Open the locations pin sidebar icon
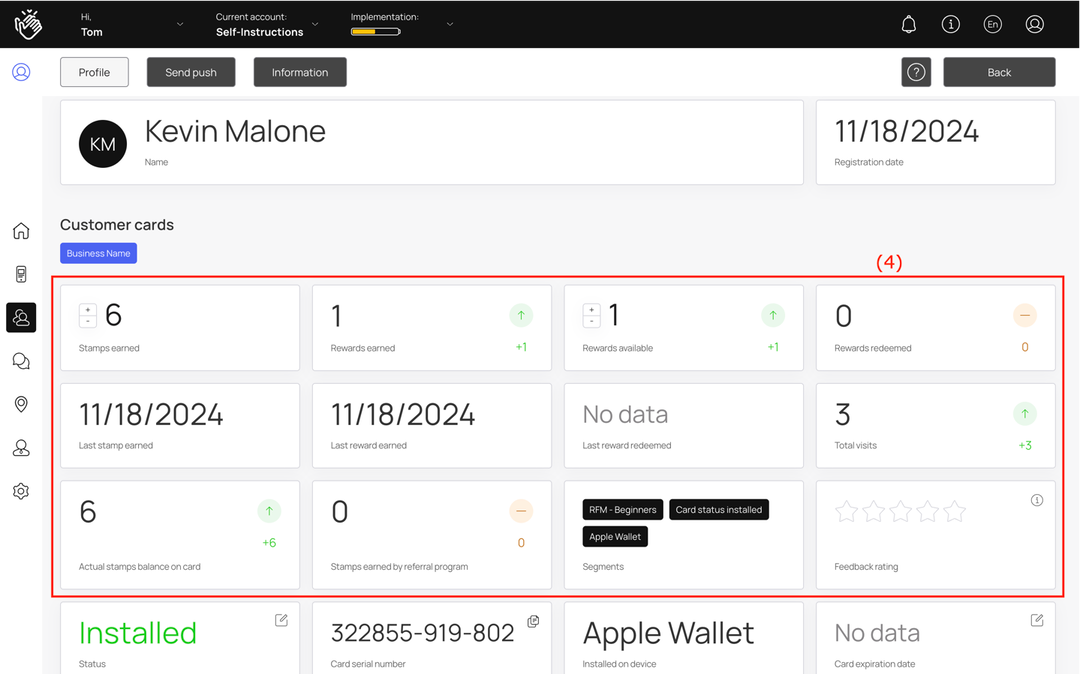 21,404
